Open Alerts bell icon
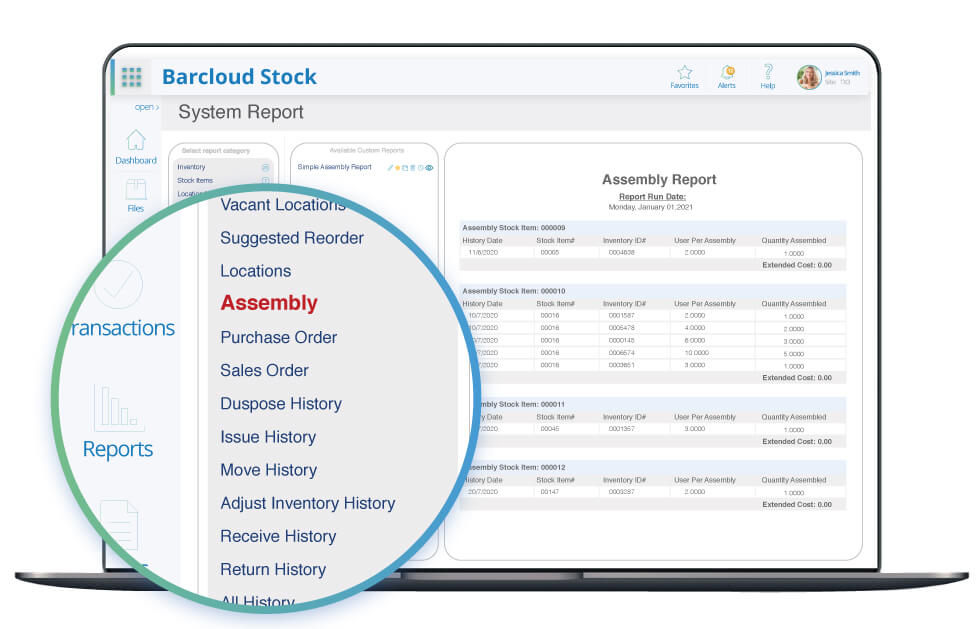Screen dimensions: 977x629 (x=727, y=72)
